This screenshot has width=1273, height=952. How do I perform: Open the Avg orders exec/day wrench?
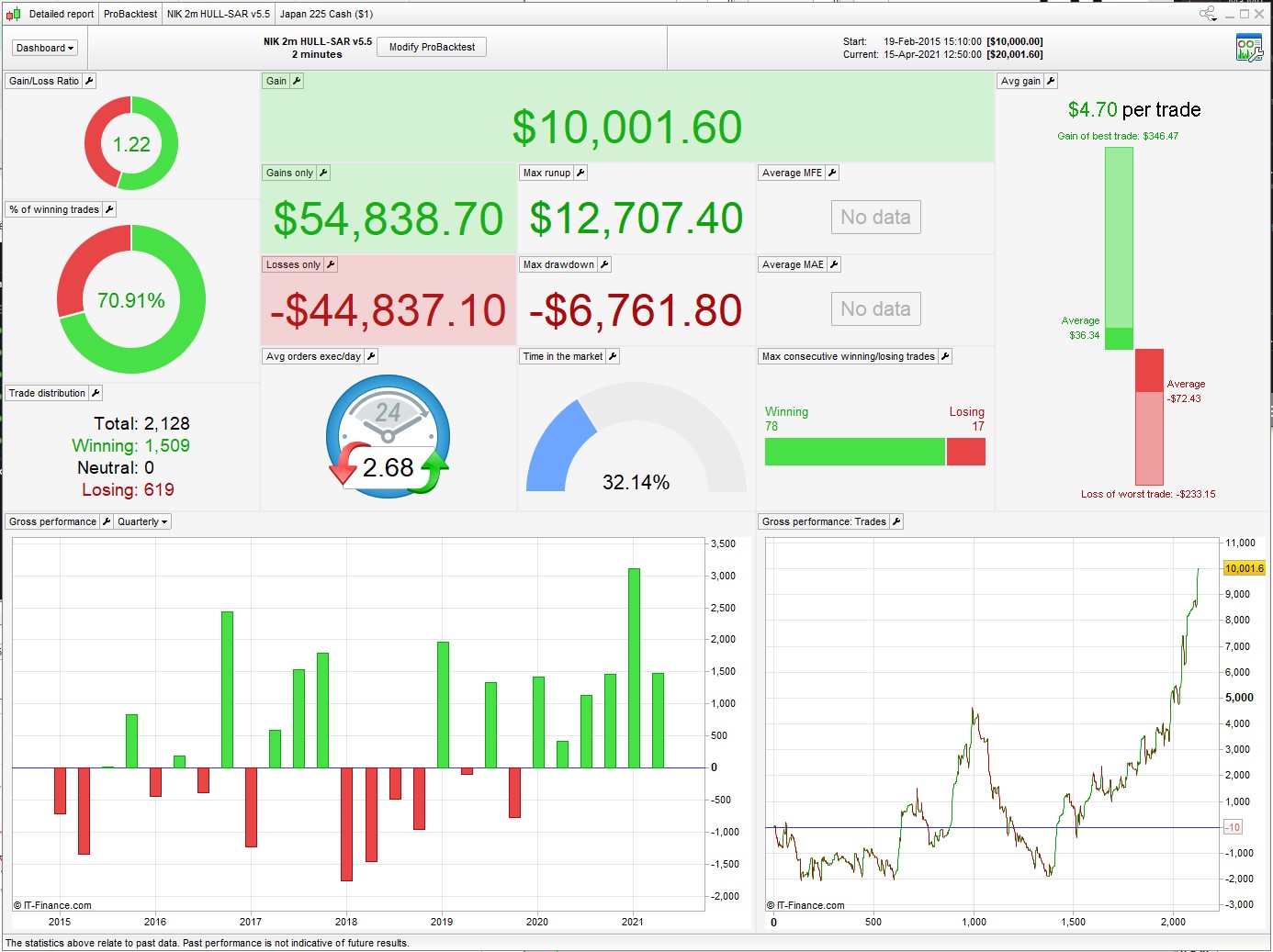(371, 356)
